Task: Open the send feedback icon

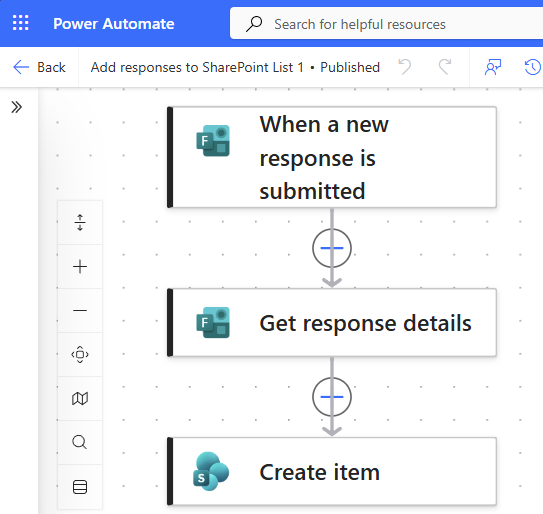Action: [x=493, y=67]
